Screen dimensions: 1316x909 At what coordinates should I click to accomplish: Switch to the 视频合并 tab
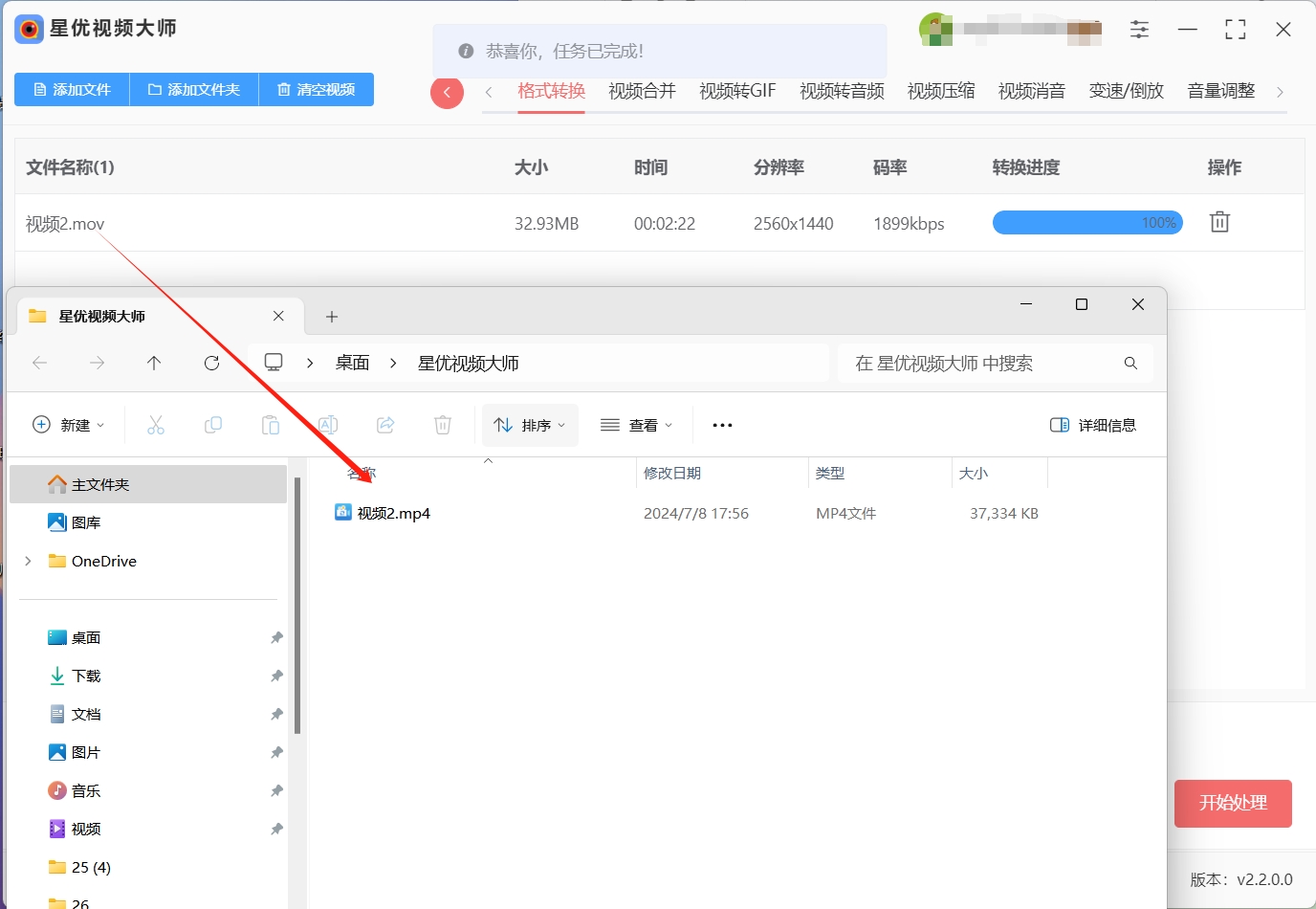coord(642,91)
